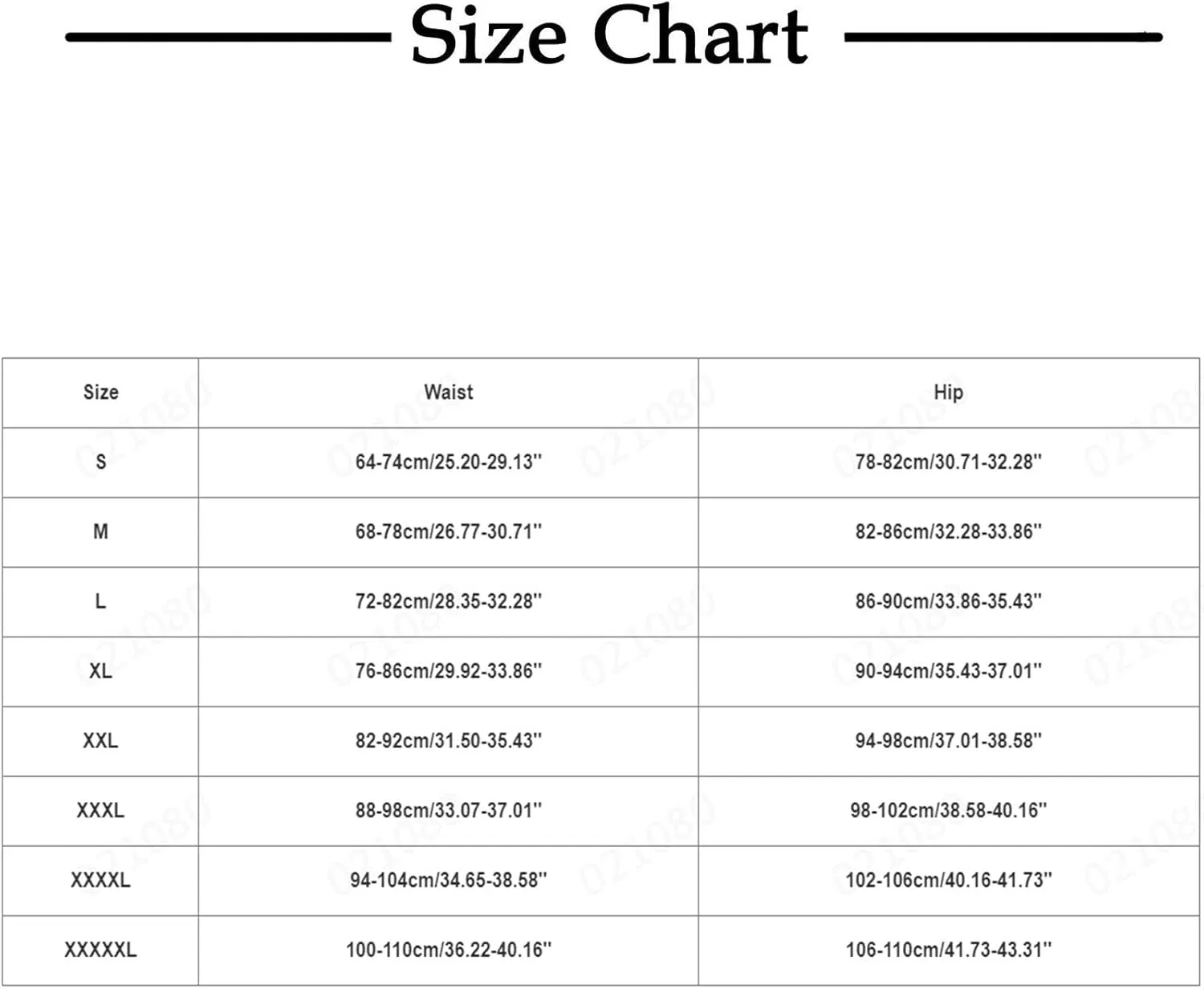Select hip value 98-102cm/38.58-40.16"
The height and width of the screenshot is (989, 1204).
[949, 810]
